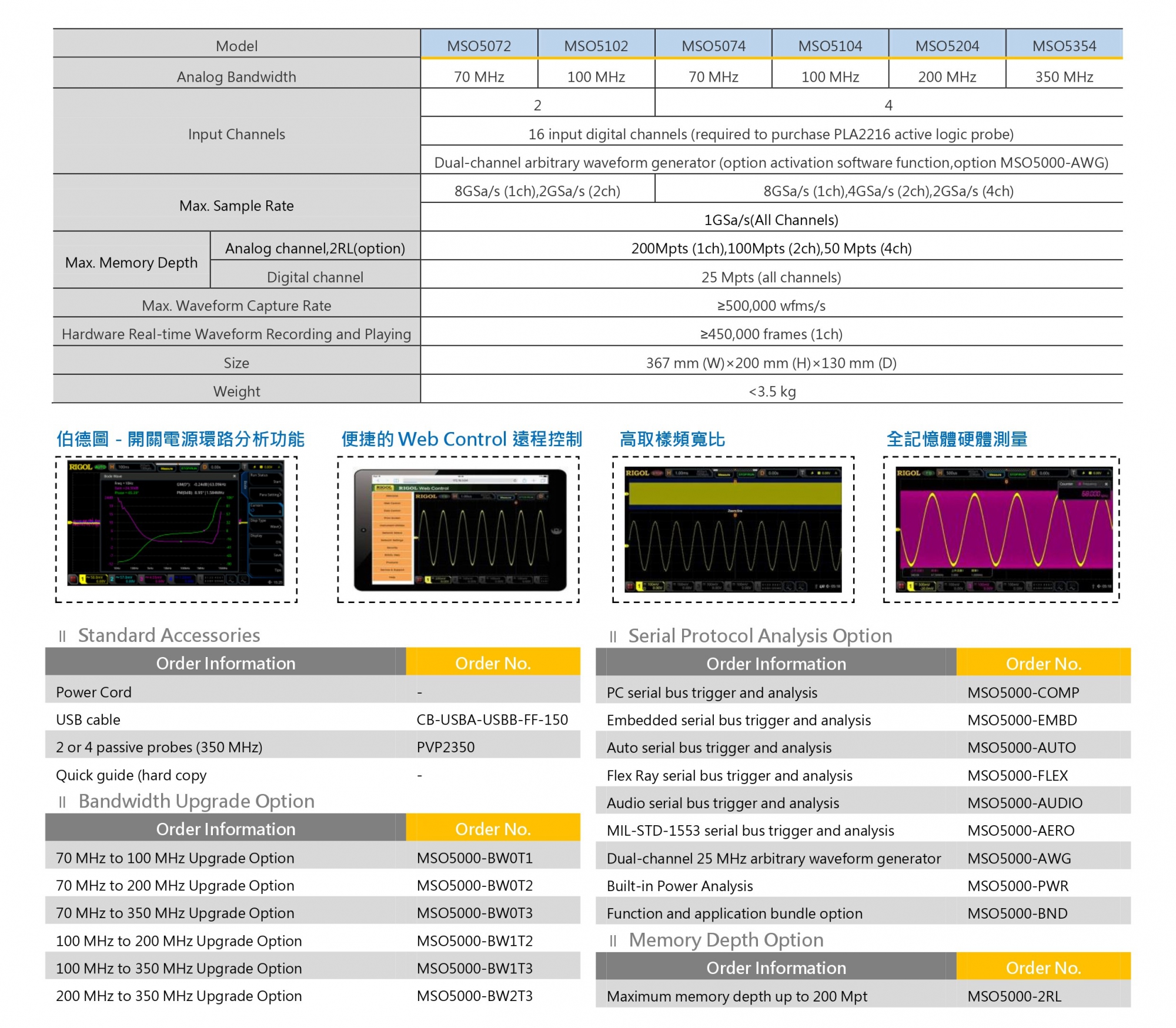Viewport: 1176px width, 1028px height.
Task: Click the Standard Accessories section heading
Action: click(x=169, y=635)
